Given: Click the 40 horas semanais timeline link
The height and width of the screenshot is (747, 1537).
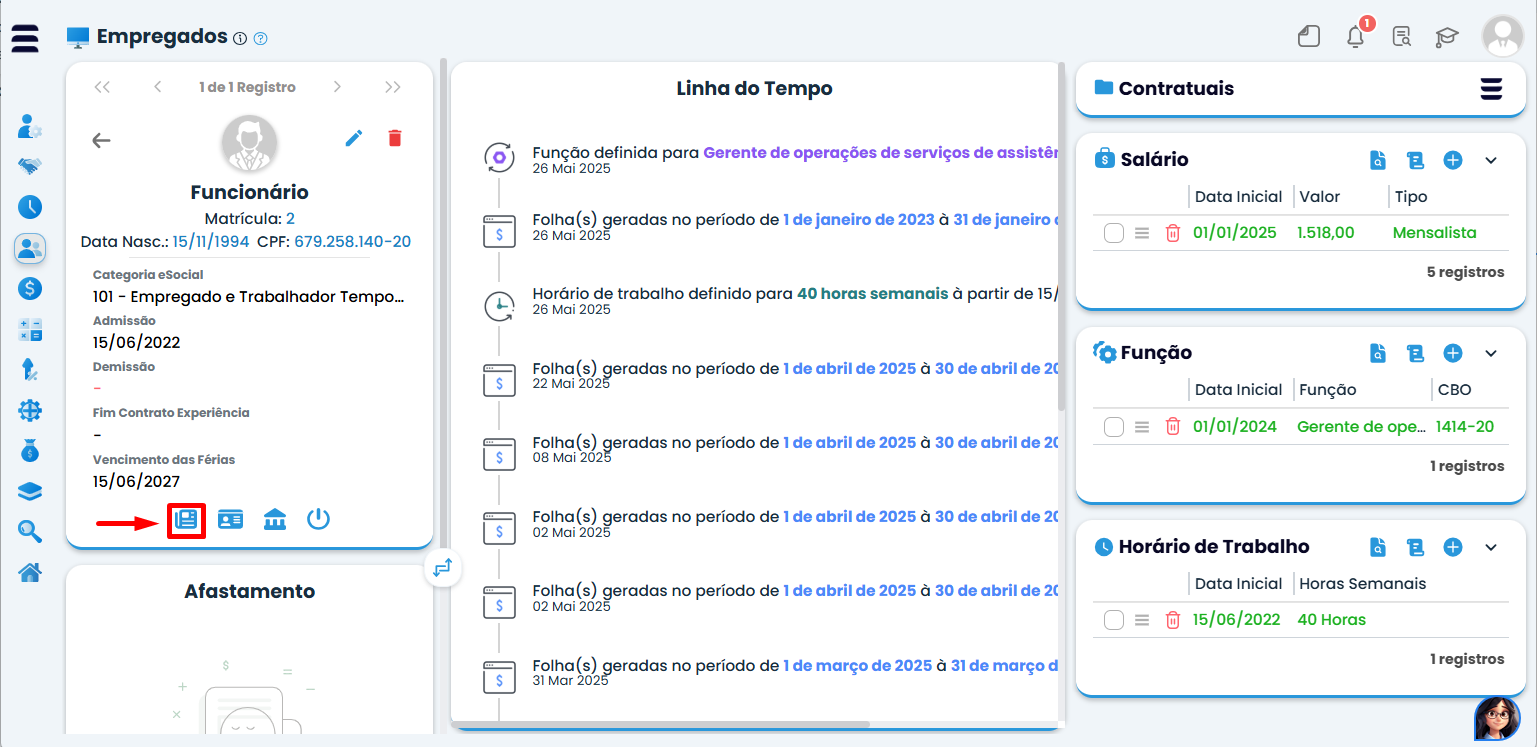Looking at the screenshot, I should [872, 294].
